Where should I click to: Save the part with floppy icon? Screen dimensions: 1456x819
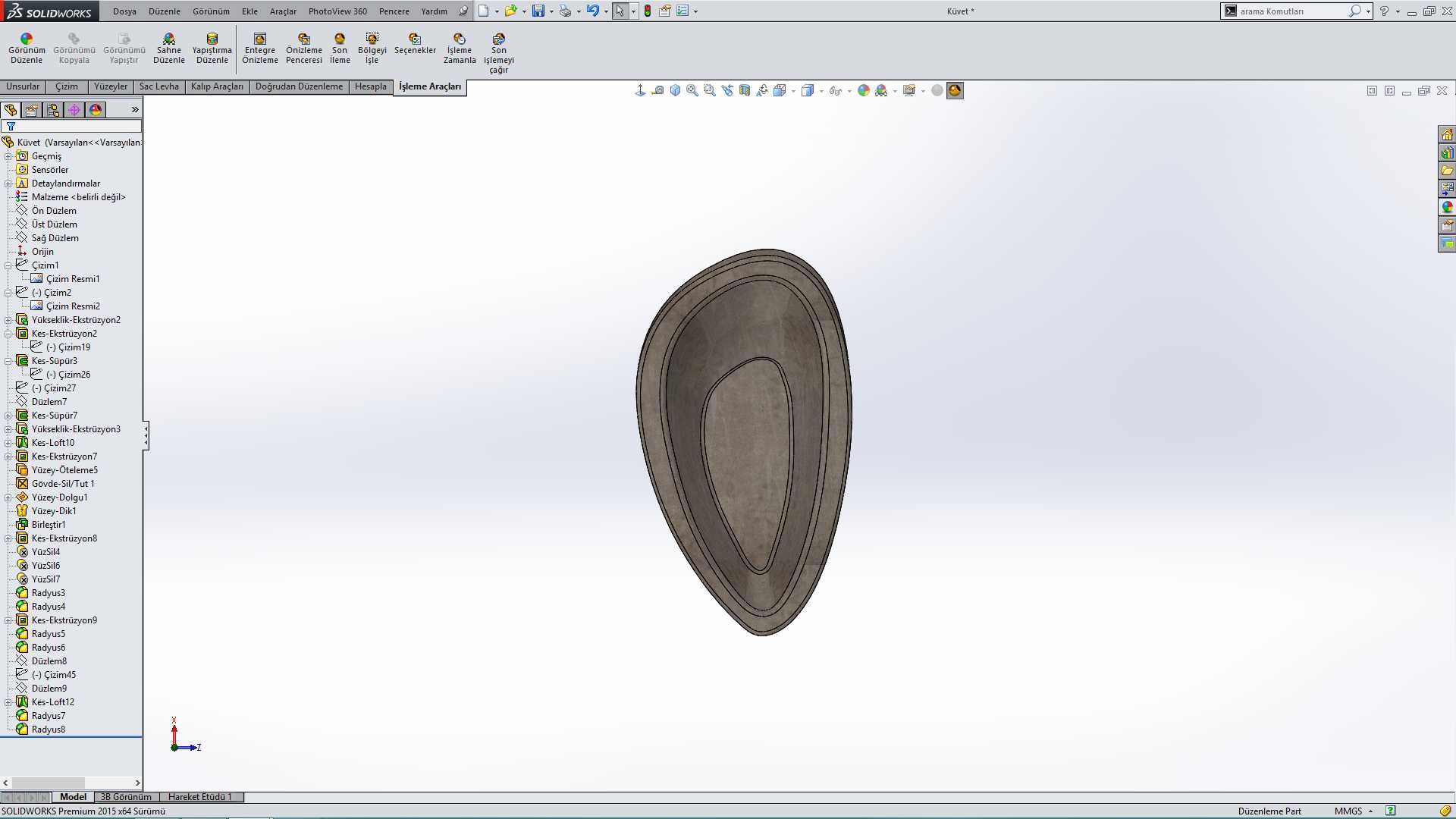(x=538, y=11)
